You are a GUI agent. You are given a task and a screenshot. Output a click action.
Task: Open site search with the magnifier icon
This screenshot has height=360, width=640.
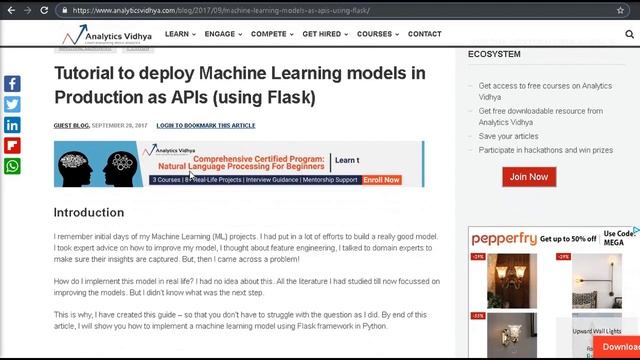pos(629,34)
